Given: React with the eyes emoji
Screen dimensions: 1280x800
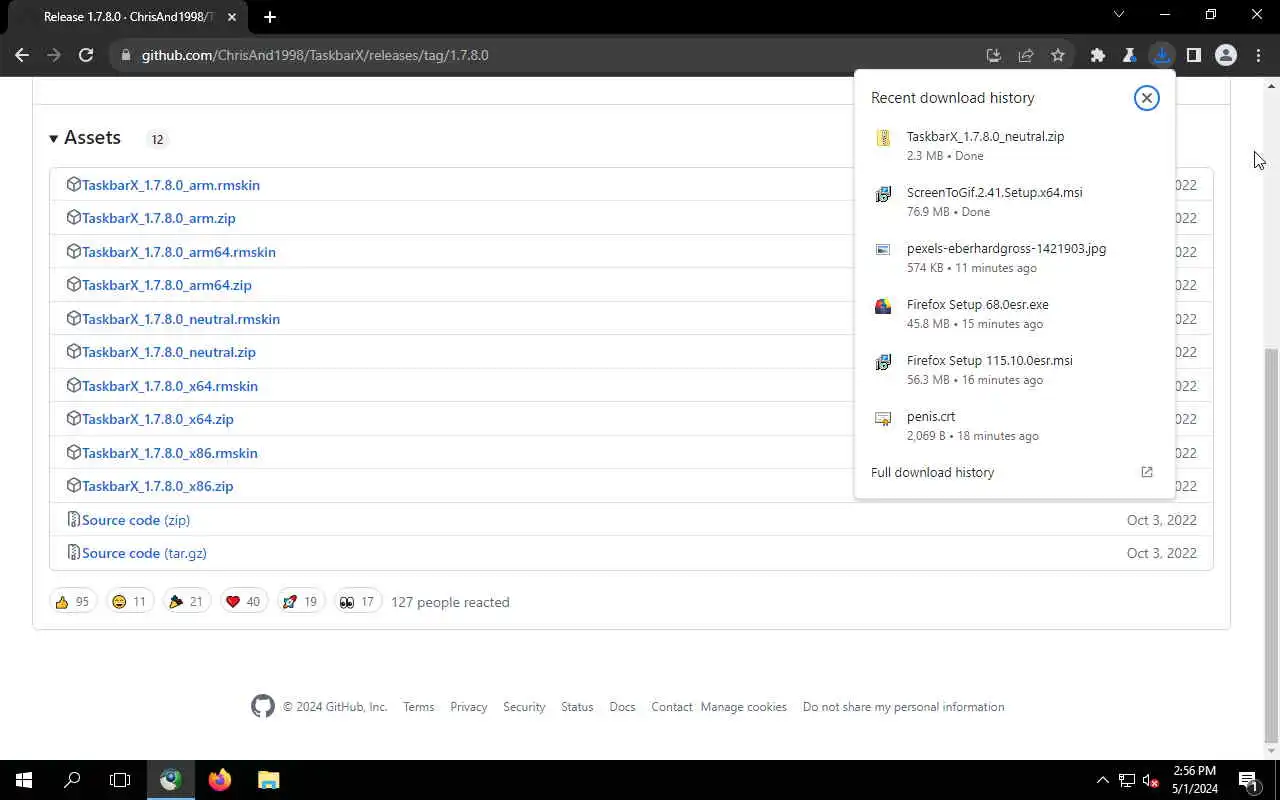Looking at the screenshot, I should [358, 601].
